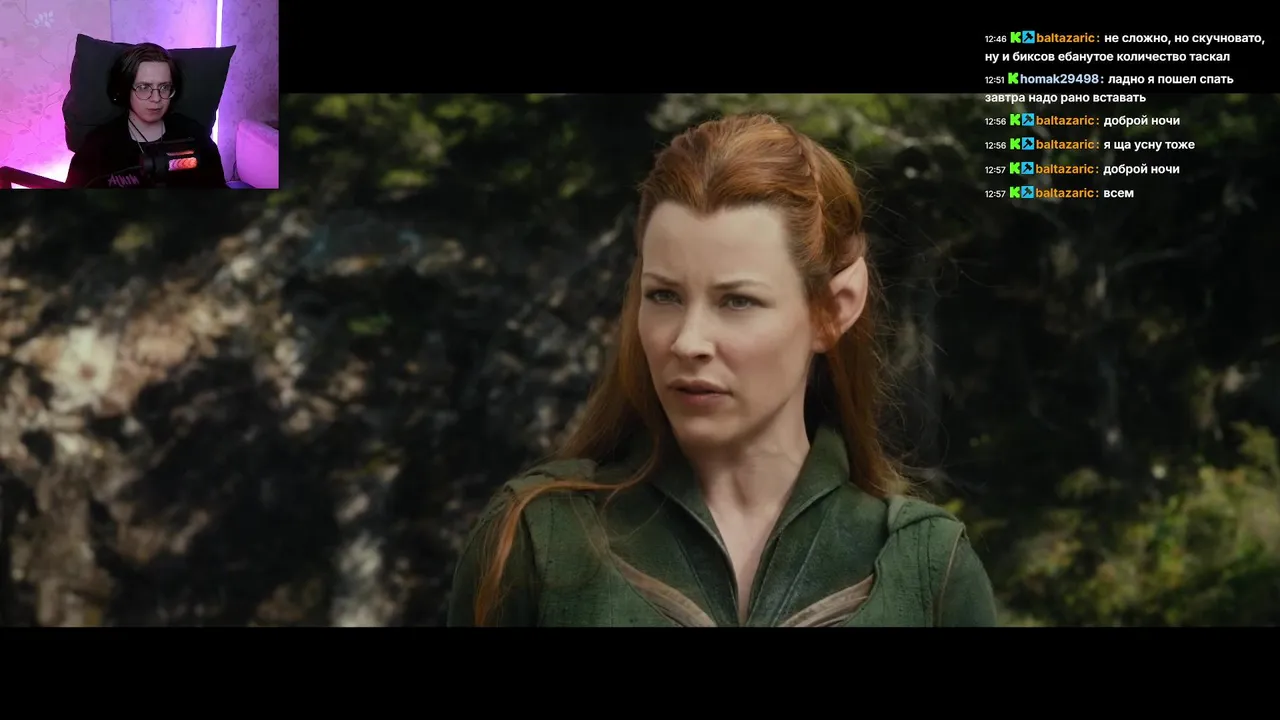Click the Kick badge in the 'я ща усну тоже' row

point(1016,145)
